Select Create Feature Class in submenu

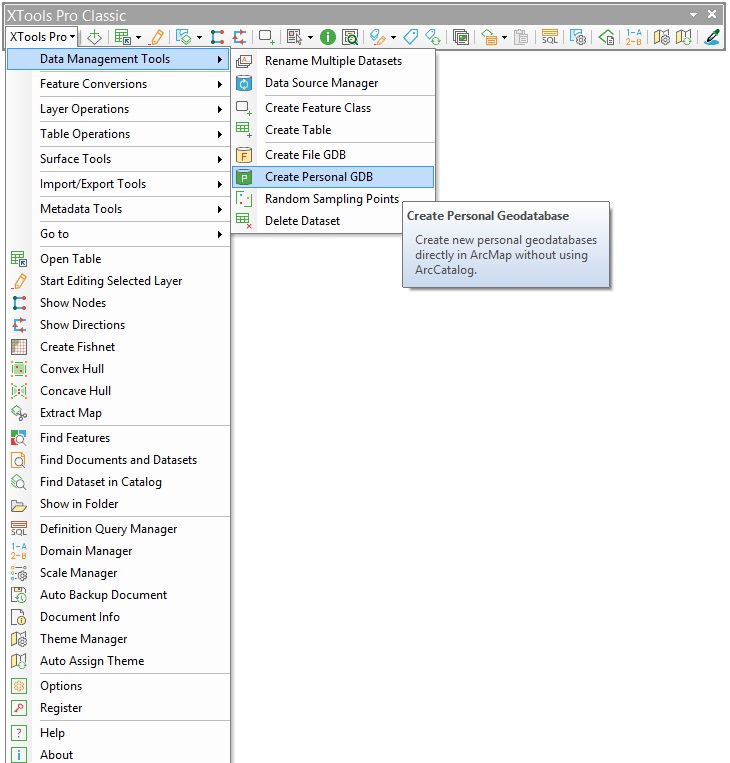[x=333, y=108]
